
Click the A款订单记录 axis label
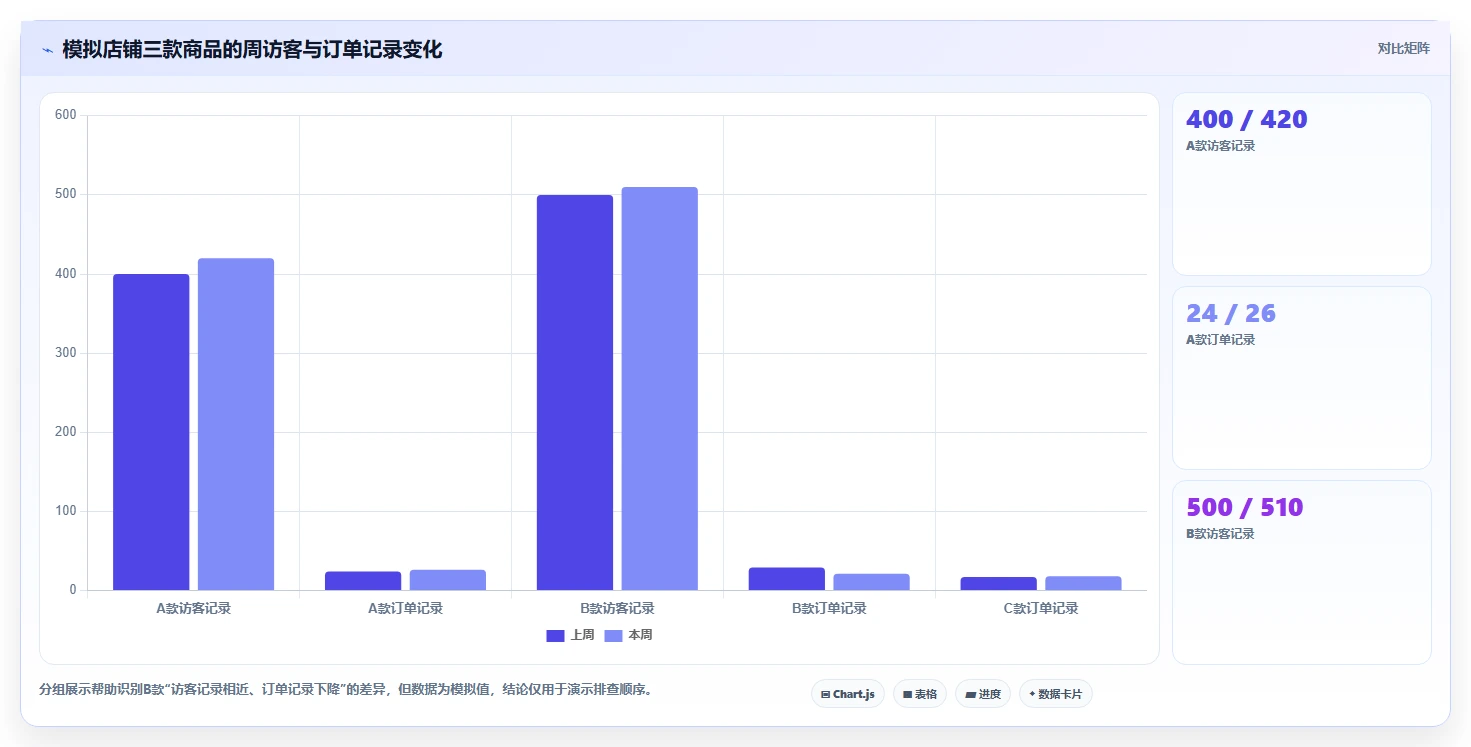(x=406, y=608)
